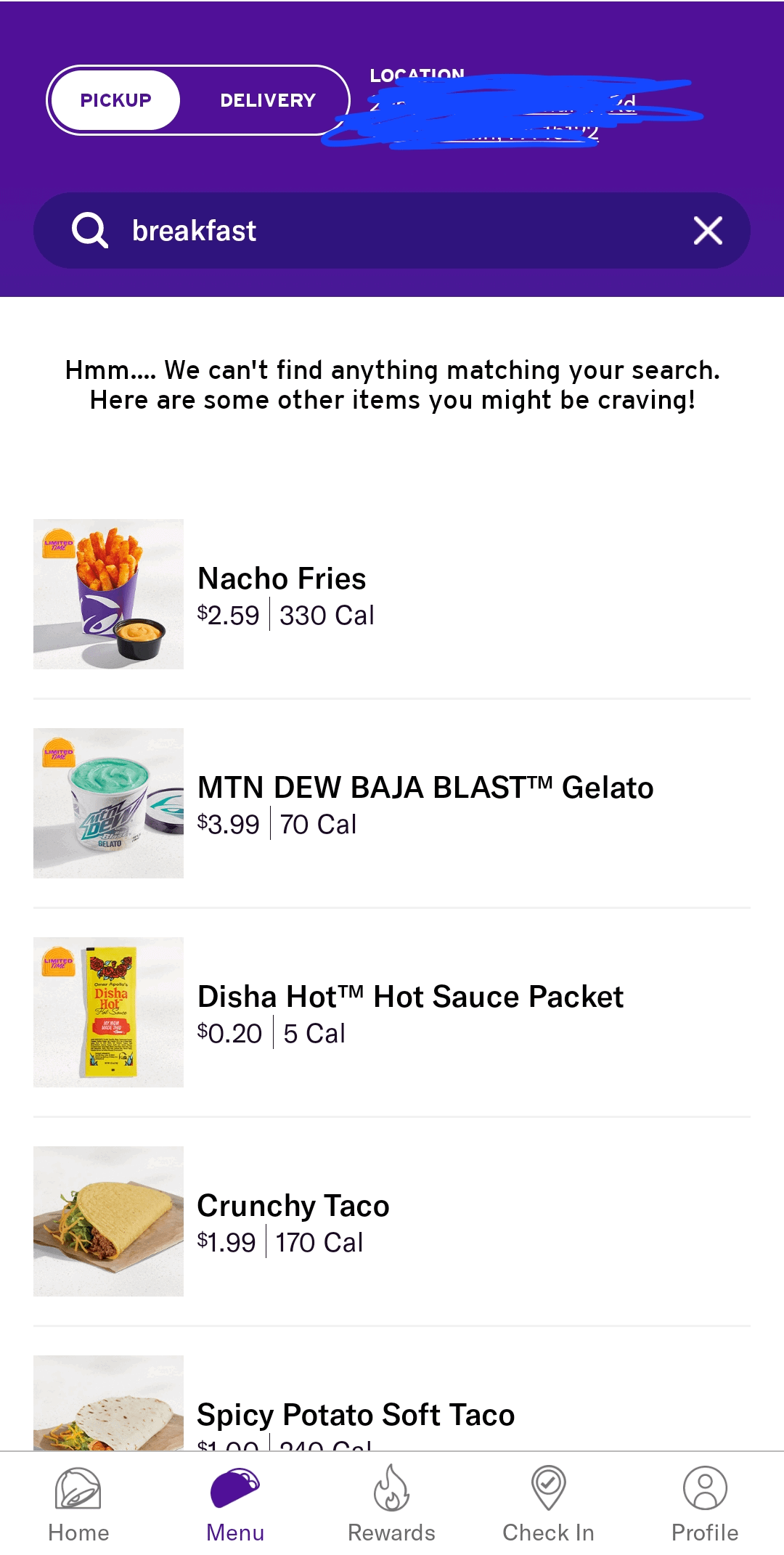Tap the Disha Hot sauce packet image

pos(108,1012)
